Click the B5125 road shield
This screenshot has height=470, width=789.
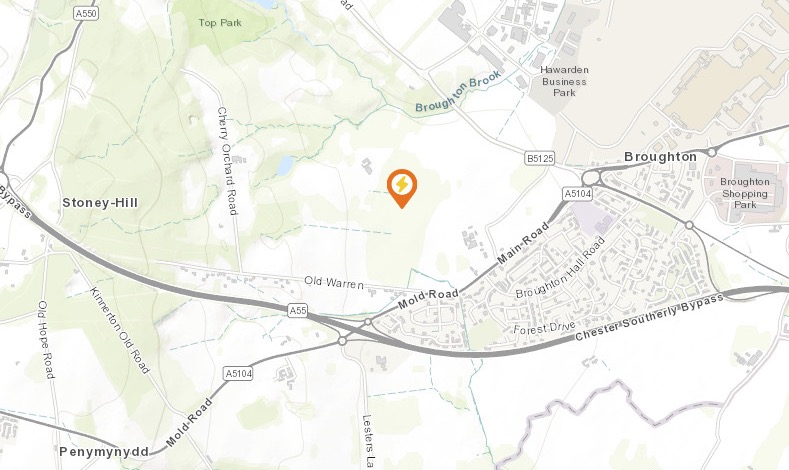(x=540, y=159)
